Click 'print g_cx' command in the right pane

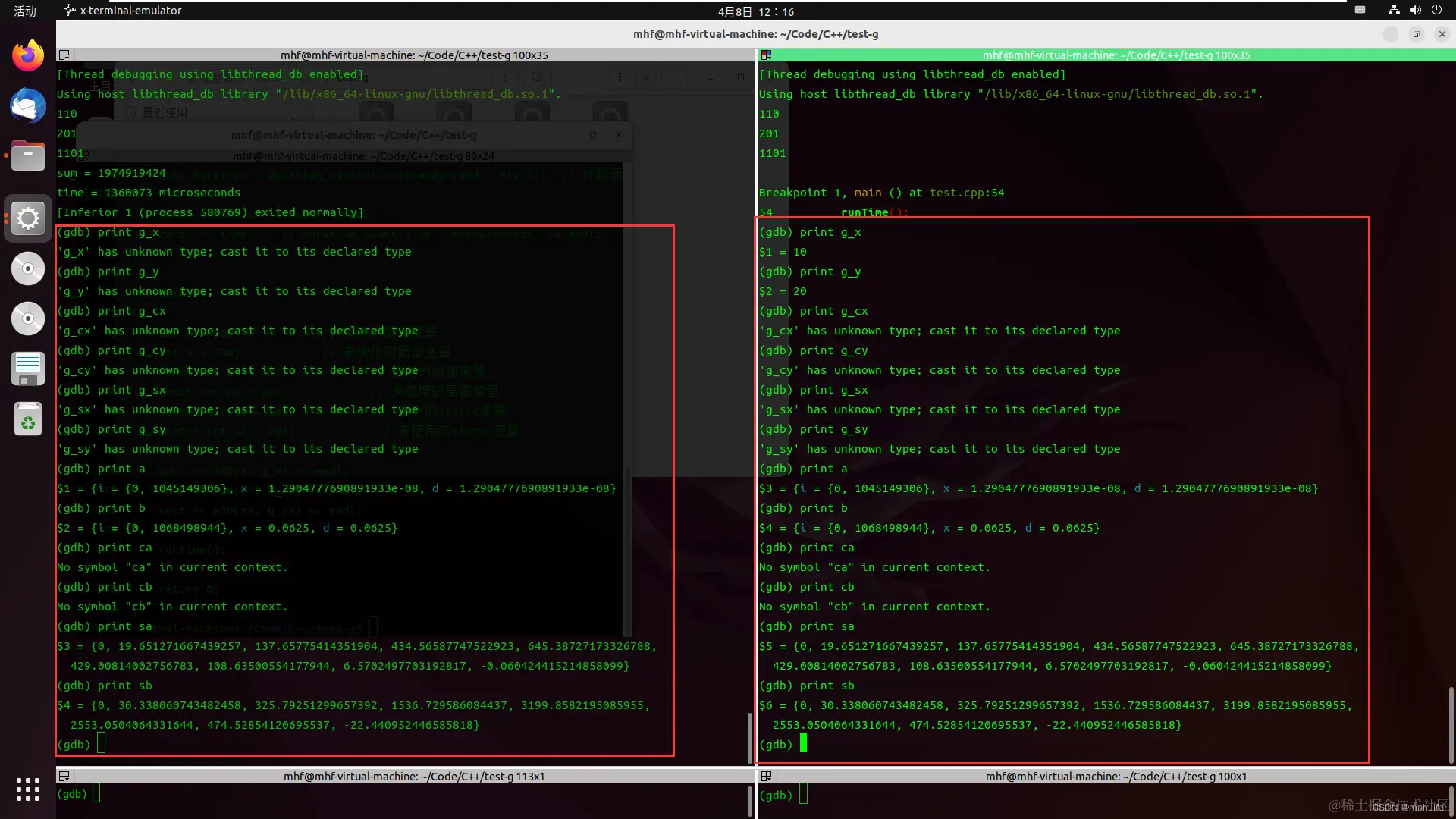coord(834,311)
